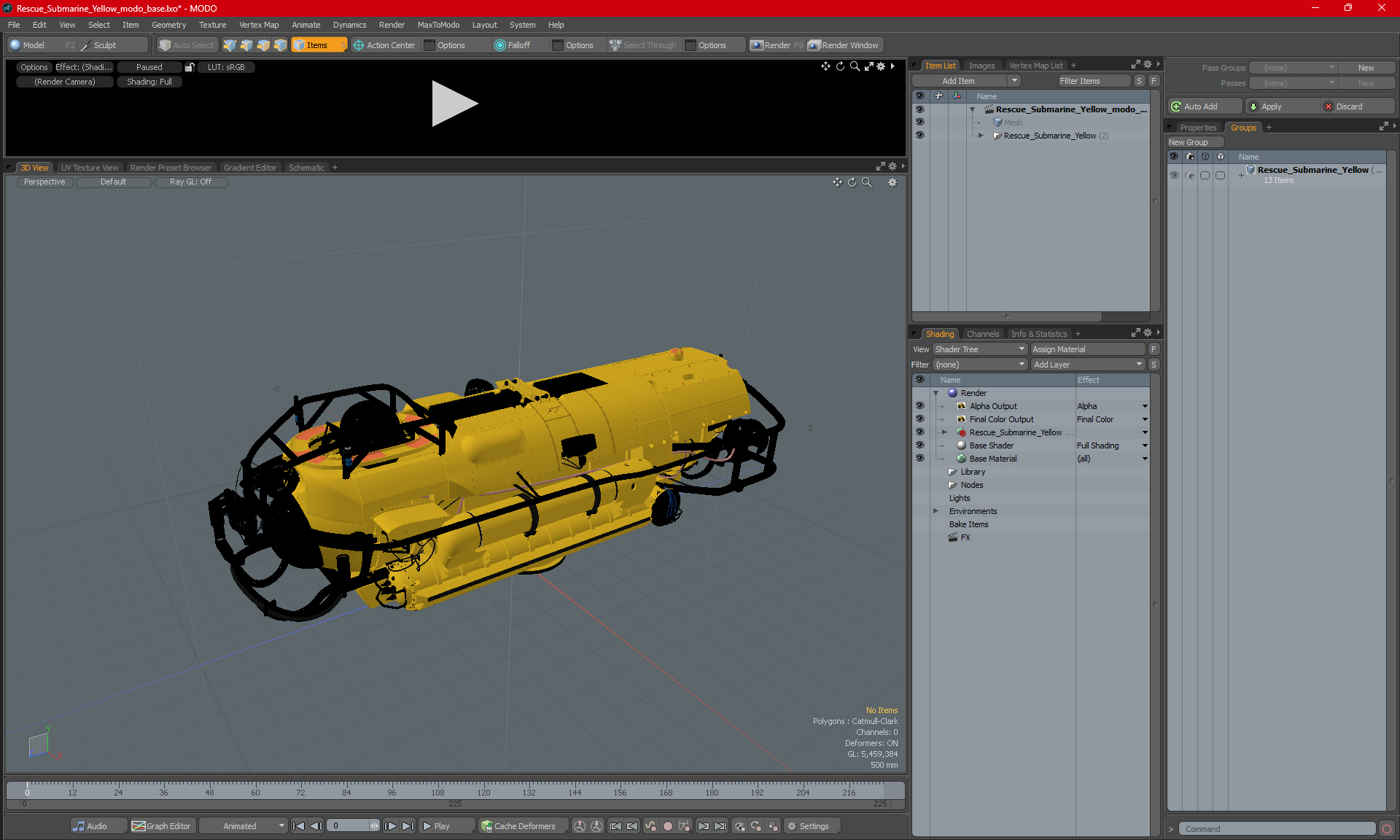
Task: Switch to the Properties tab
Action: (1198, 128)
